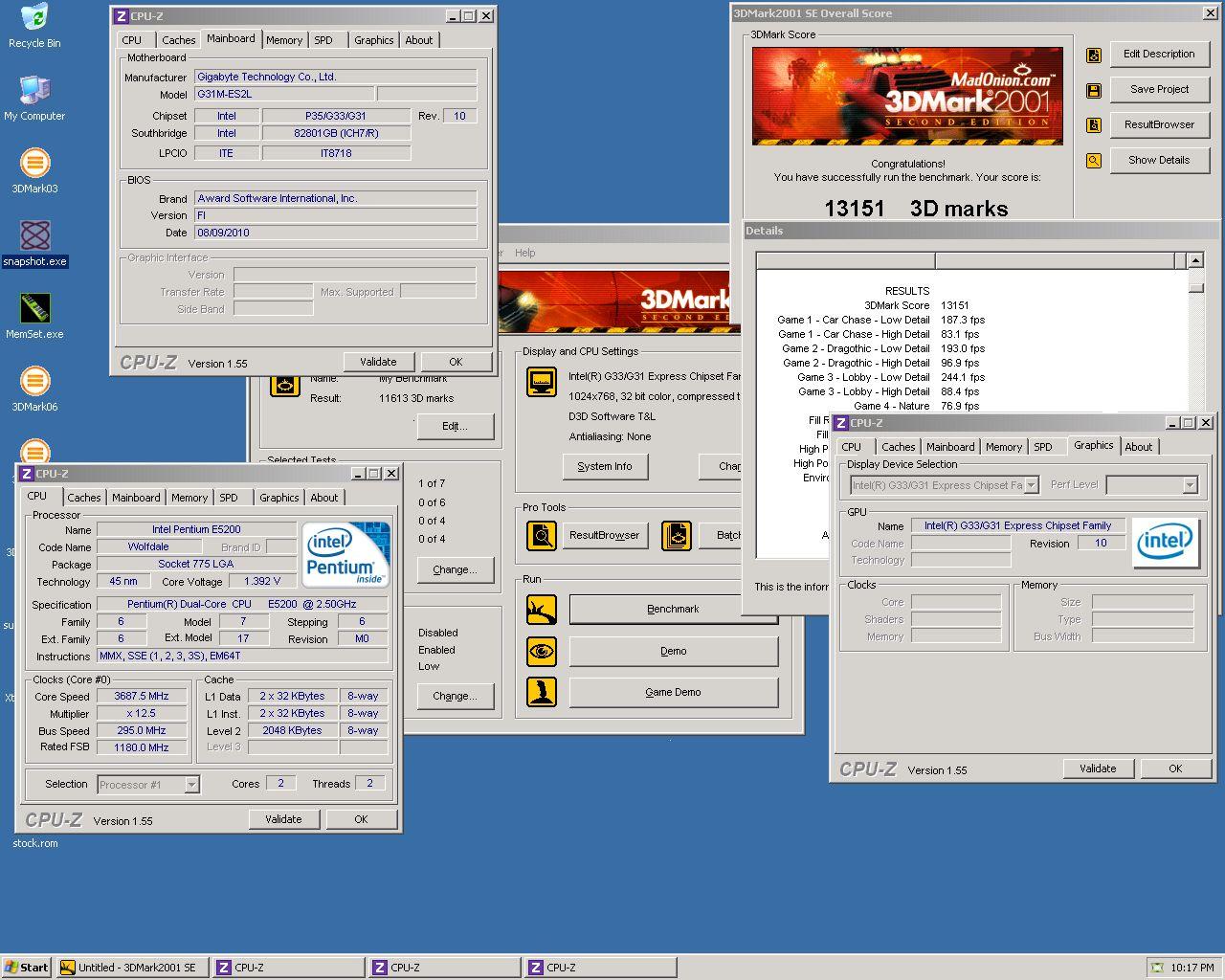The height and width of the screenshot is (980, 1225).
Task: Click the Batch run icon in Pro Tools
Action: [x=677, y=535]
